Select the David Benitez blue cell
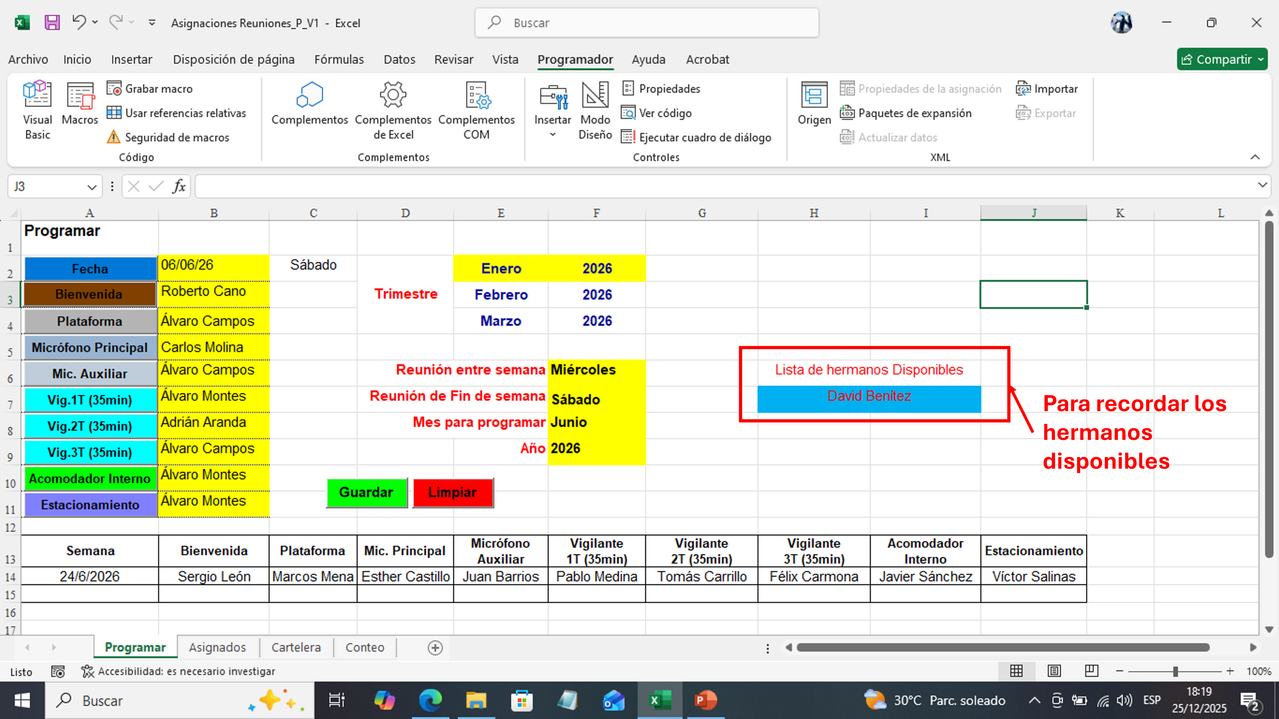Viewport: 1279px width, 719px height. (x=869, y=398)
